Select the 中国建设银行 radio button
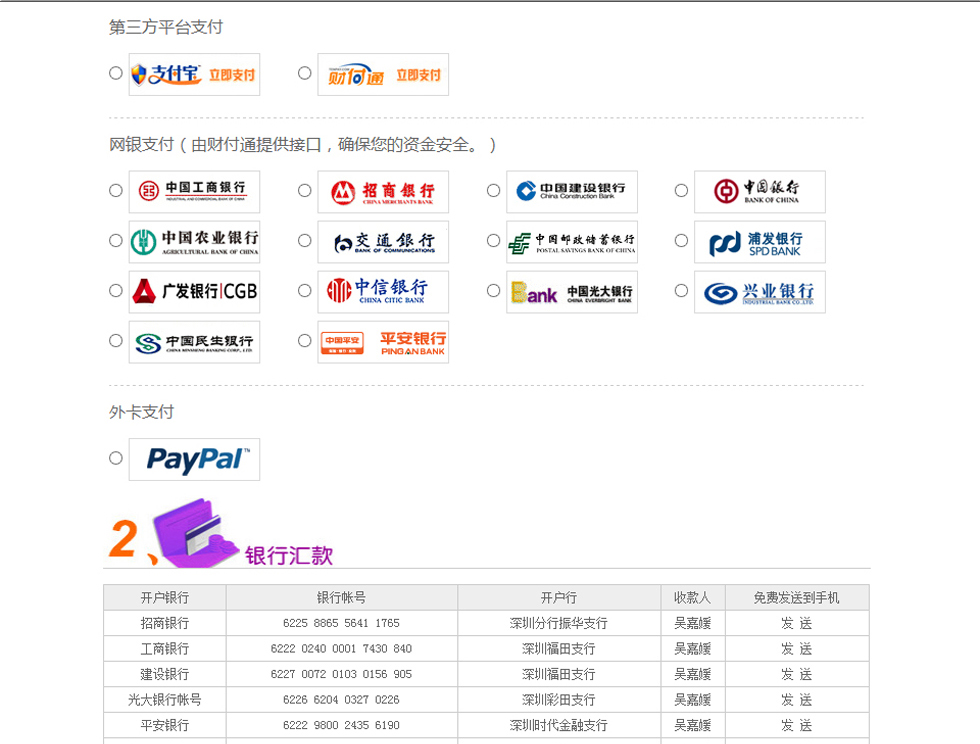The height and width of the screenshot is (744, 980). 493,191
